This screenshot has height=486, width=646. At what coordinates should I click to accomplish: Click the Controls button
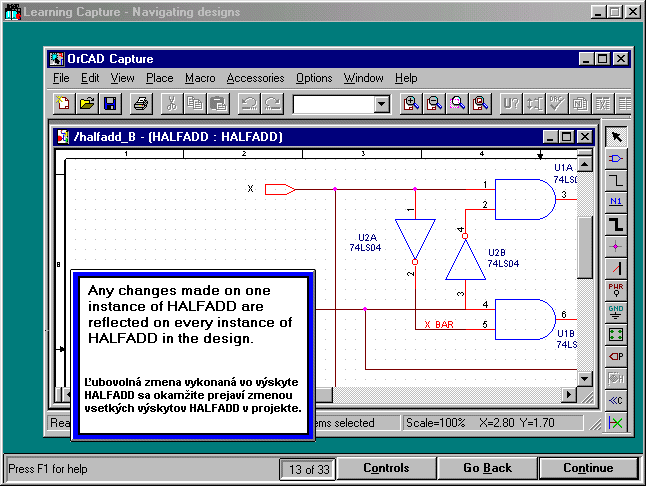[386, 468]
